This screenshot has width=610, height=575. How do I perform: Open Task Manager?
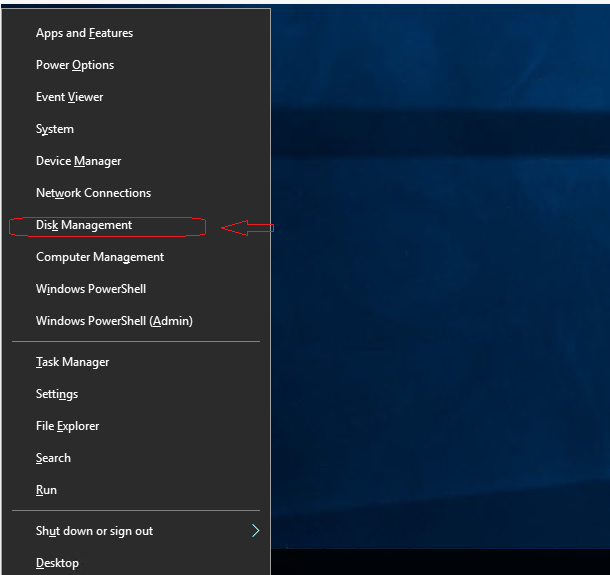(136, 362)
